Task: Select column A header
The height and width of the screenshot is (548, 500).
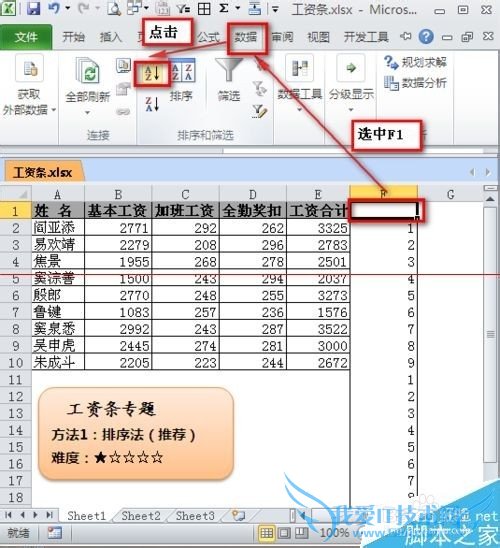Action: click(58, 194)
